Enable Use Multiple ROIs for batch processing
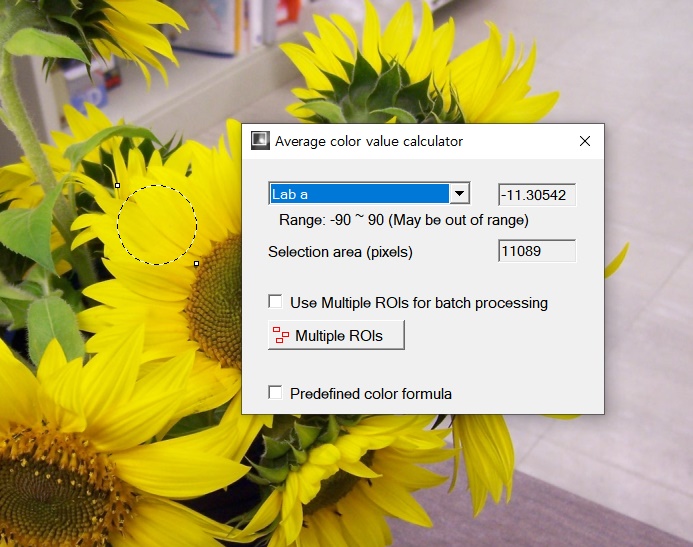The height and width of the screenshot is (547, 693). pyautogui.click(x=275, y=302)
